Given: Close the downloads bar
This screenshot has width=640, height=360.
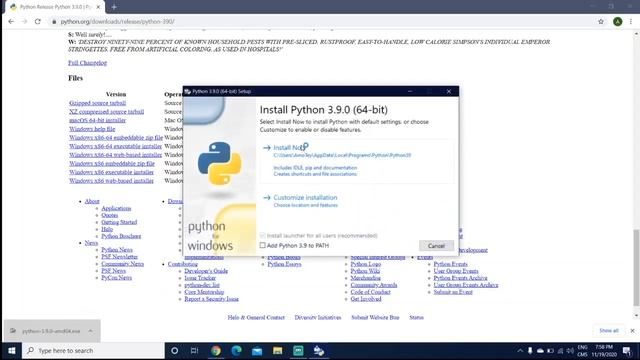Looking at the screenshot, I should [632, 331].
